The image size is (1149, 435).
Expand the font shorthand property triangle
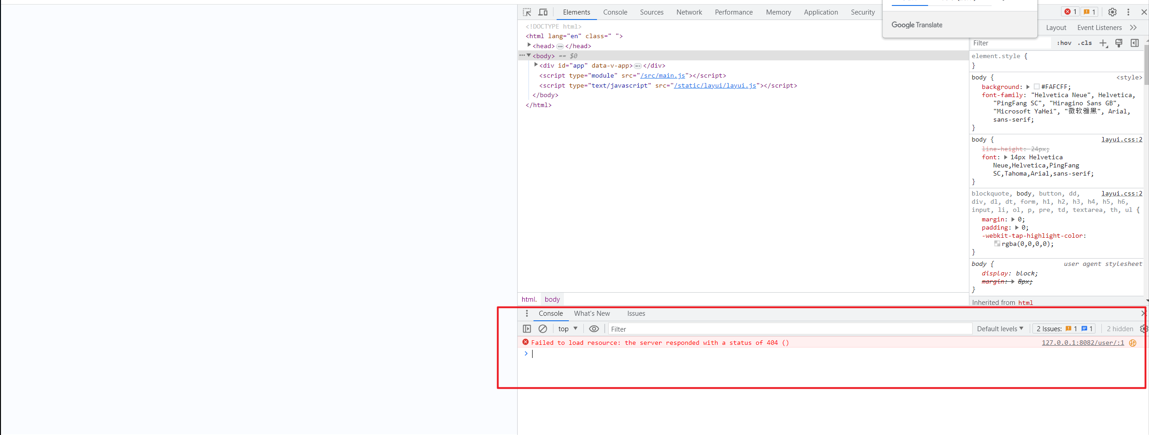(1007, 157)
